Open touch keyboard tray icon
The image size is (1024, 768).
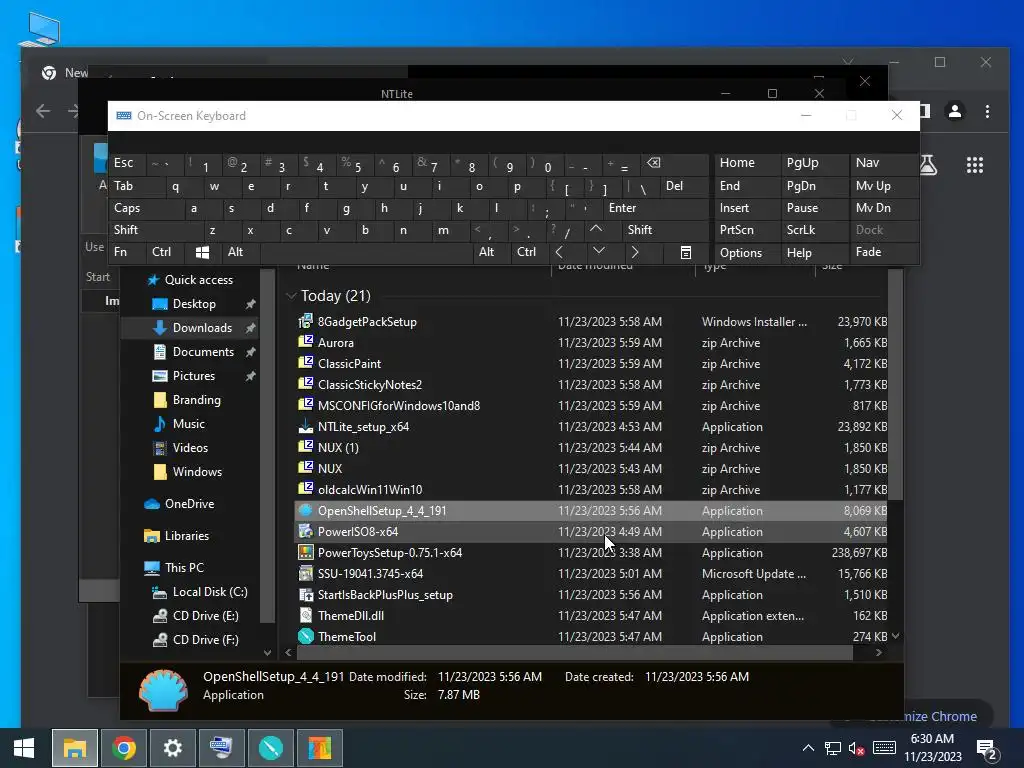[884, 748]
